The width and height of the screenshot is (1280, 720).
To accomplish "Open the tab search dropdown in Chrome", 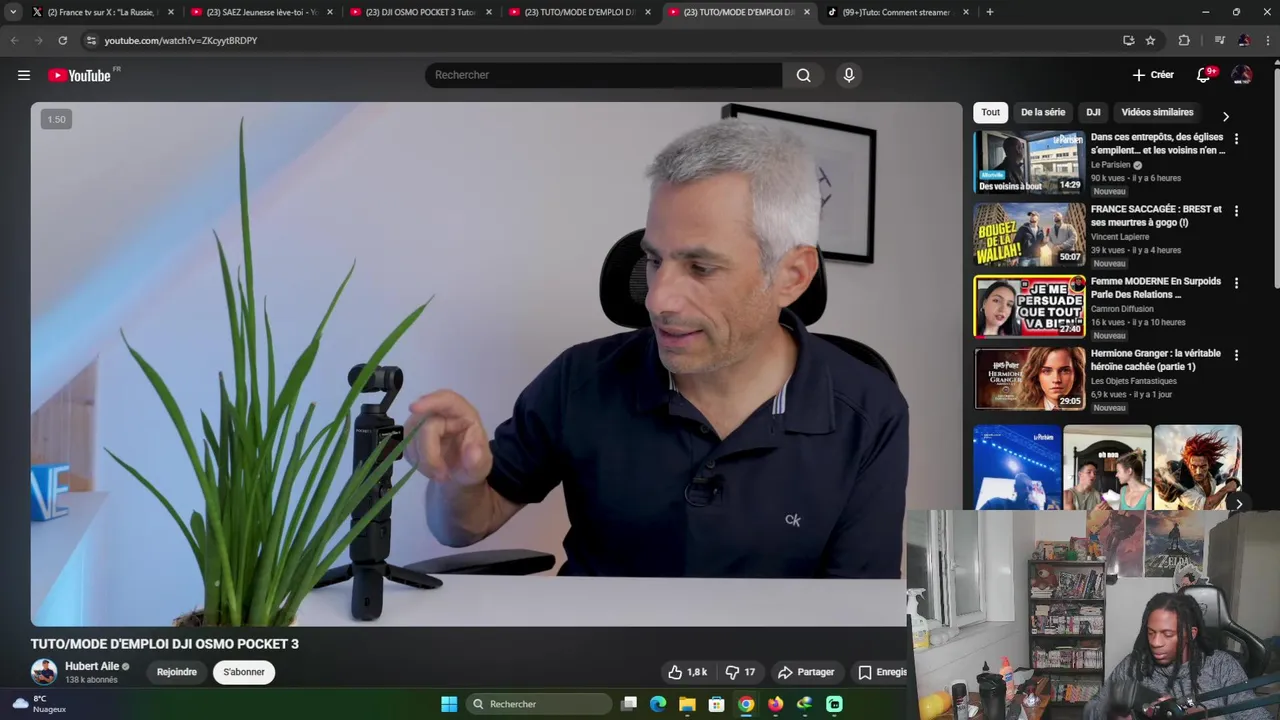I will tap(13, 12).
